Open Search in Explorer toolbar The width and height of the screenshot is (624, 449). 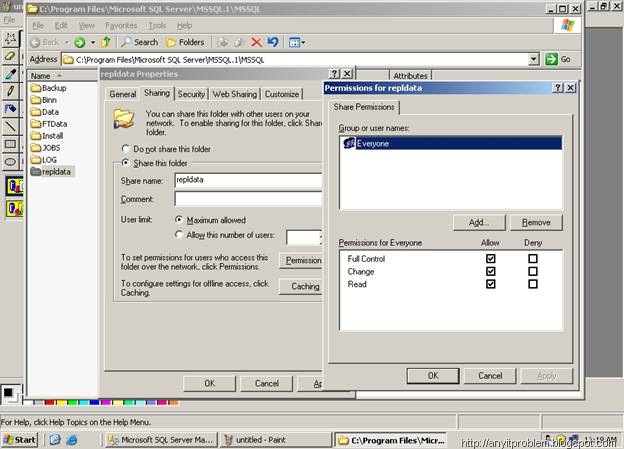tap(140, 42)
